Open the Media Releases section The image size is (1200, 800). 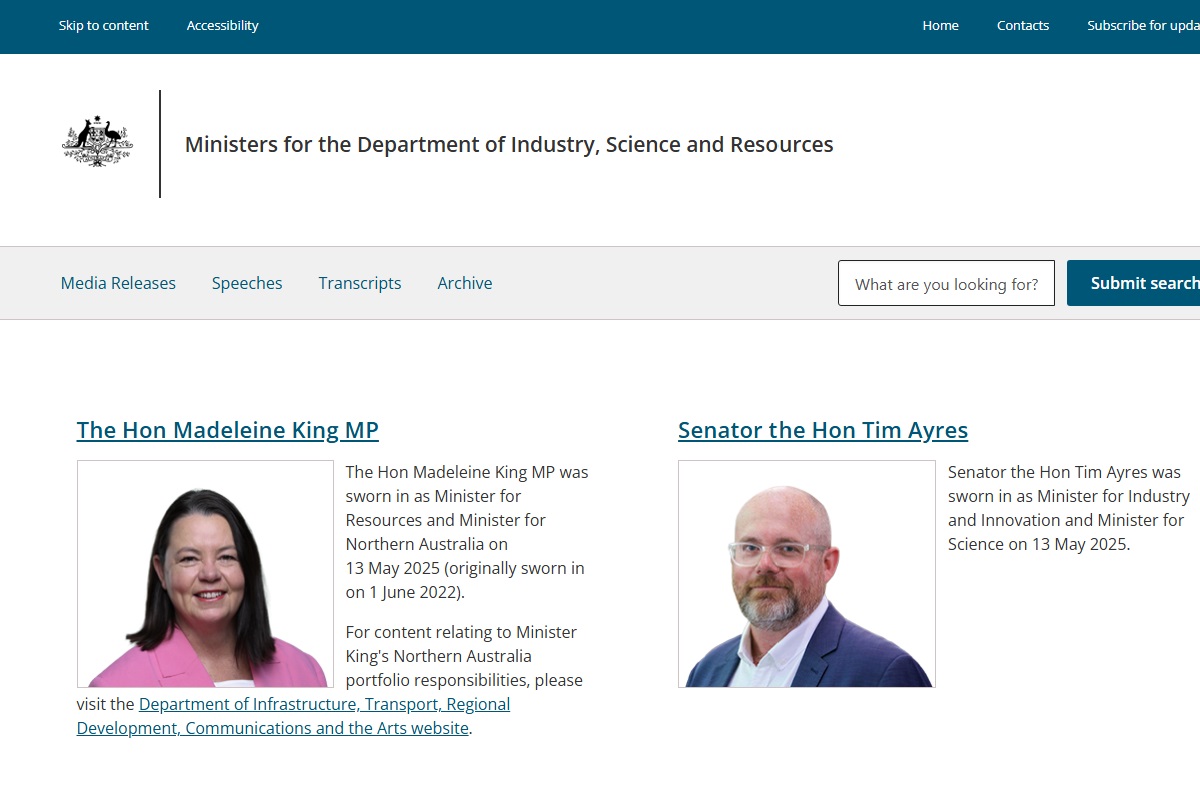(x=118, y=283)
